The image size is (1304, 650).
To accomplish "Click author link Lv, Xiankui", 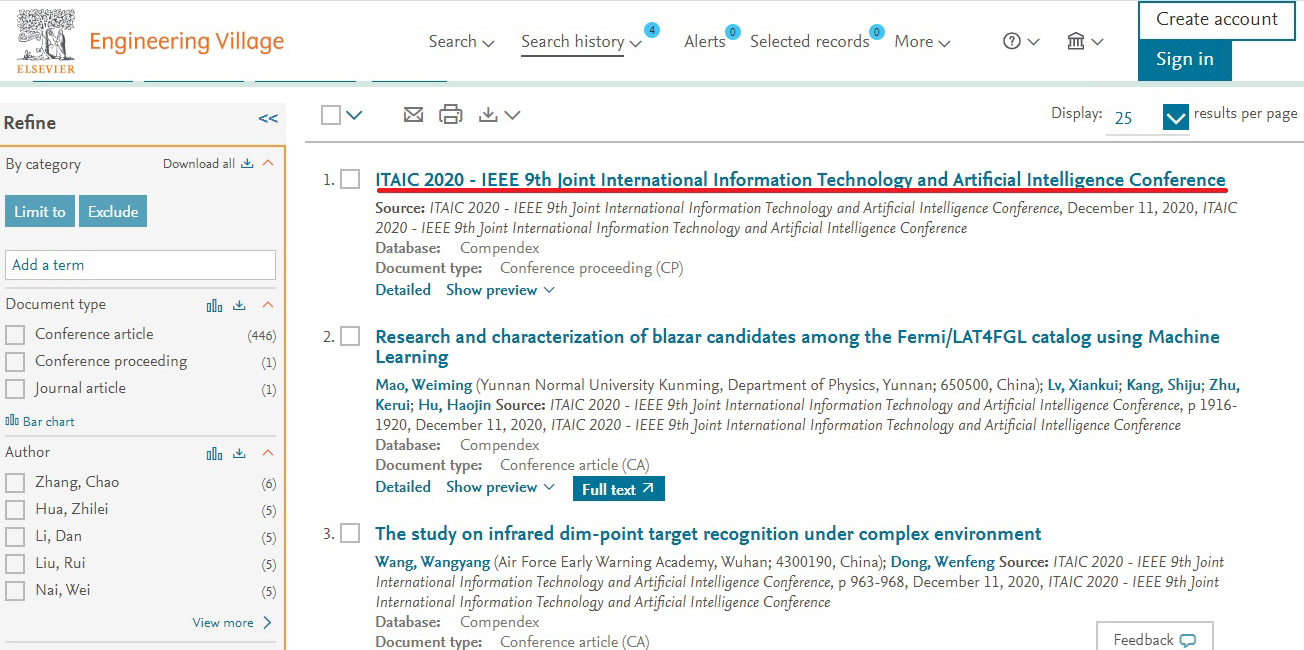I will pyautogui.click(x=1083, y=385).
